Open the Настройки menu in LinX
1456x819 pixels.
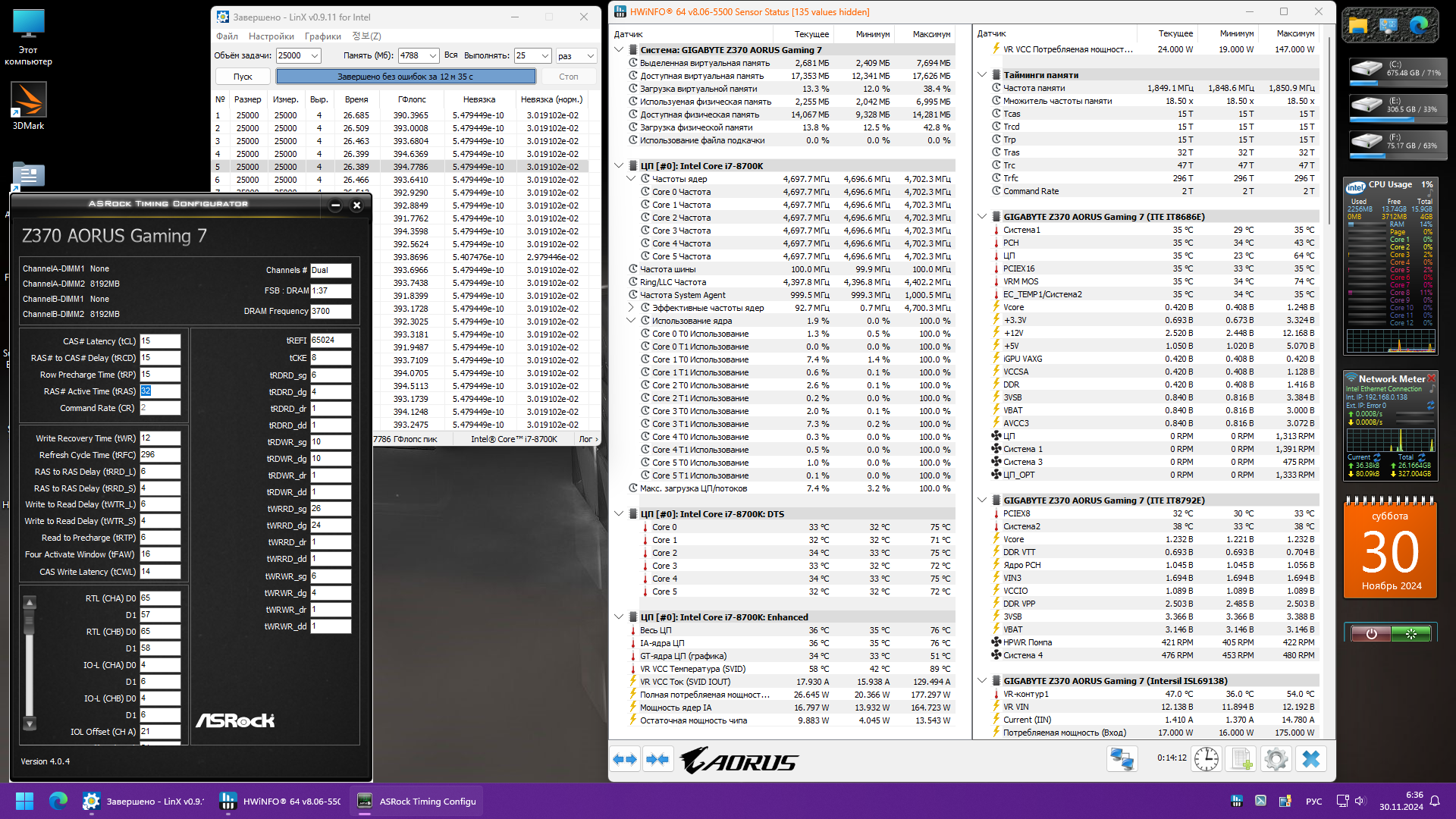click(271, 36)
